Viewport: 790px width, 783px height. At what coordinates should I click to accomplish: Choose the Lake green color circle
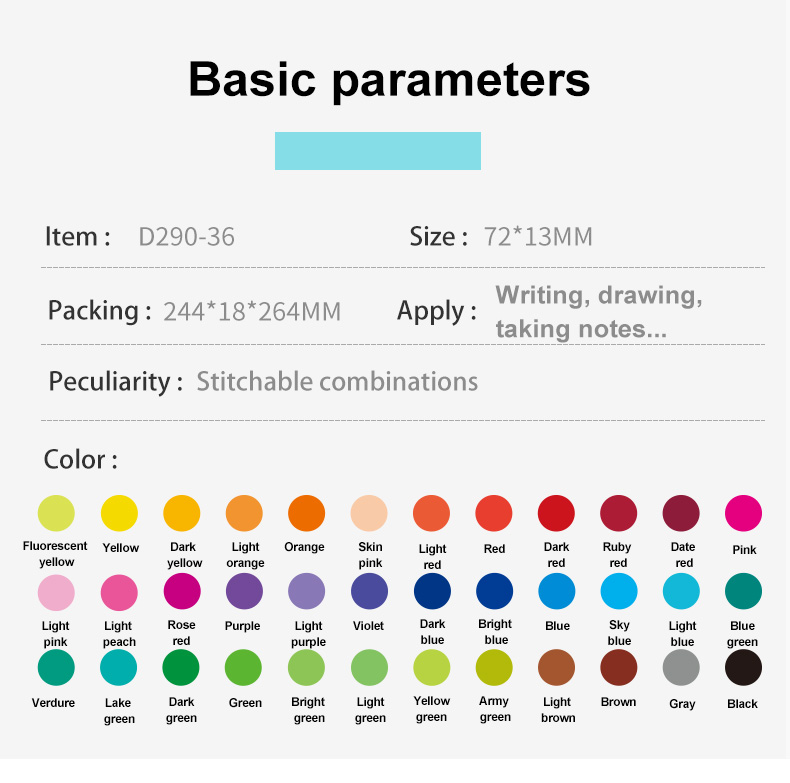pyautogui.click(x=119, y=668)
